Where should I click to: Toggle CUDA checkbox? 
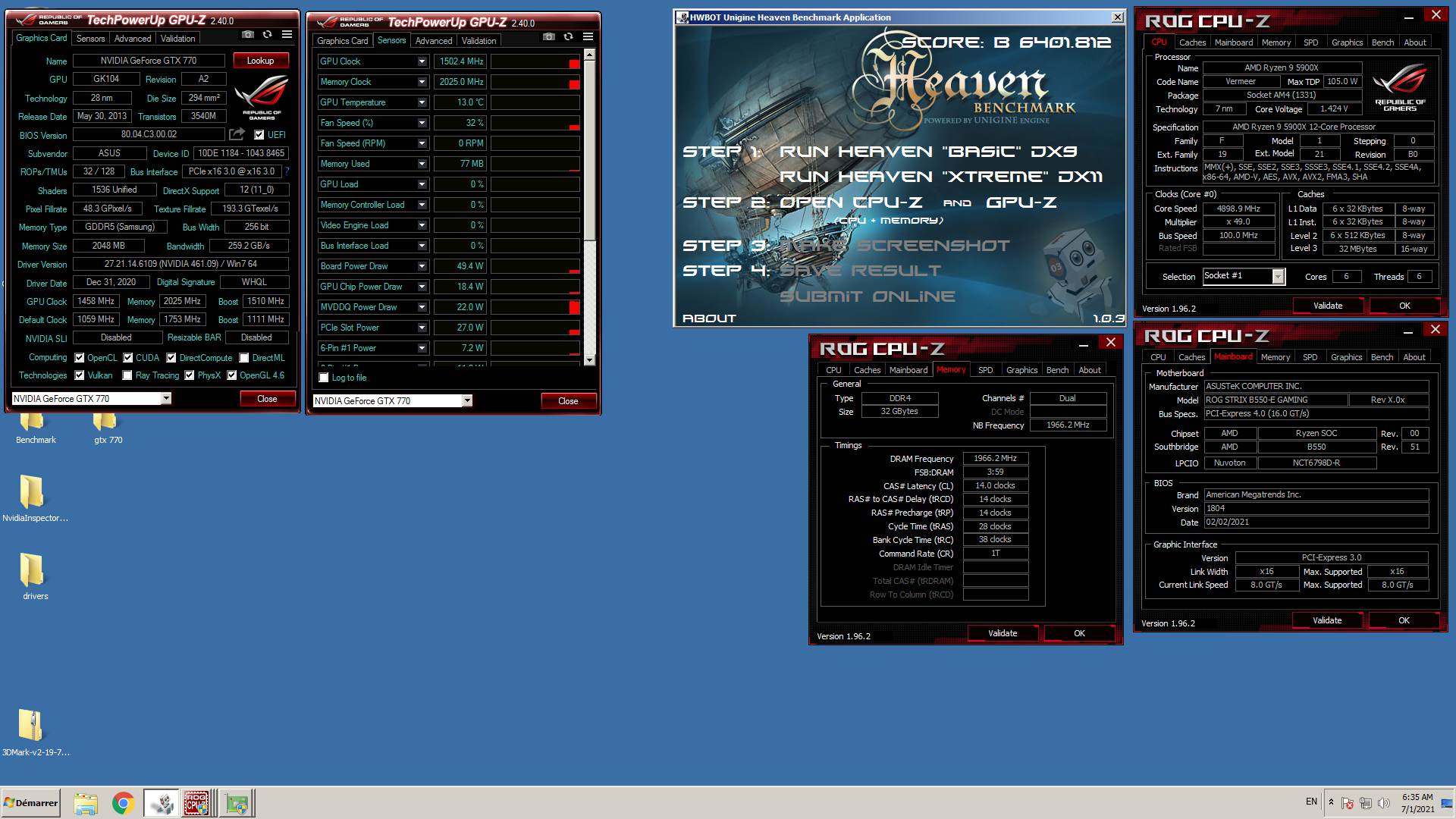coord(128,357)
